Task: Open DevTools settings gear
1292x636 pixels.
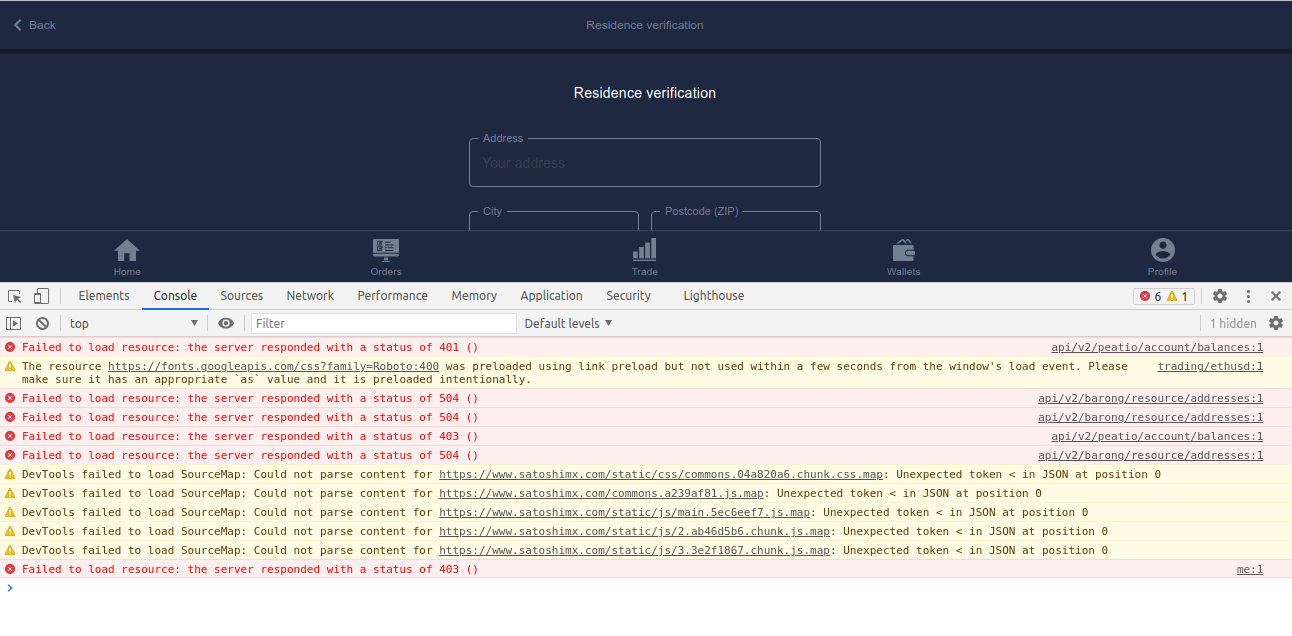Action: [1220, 296]
